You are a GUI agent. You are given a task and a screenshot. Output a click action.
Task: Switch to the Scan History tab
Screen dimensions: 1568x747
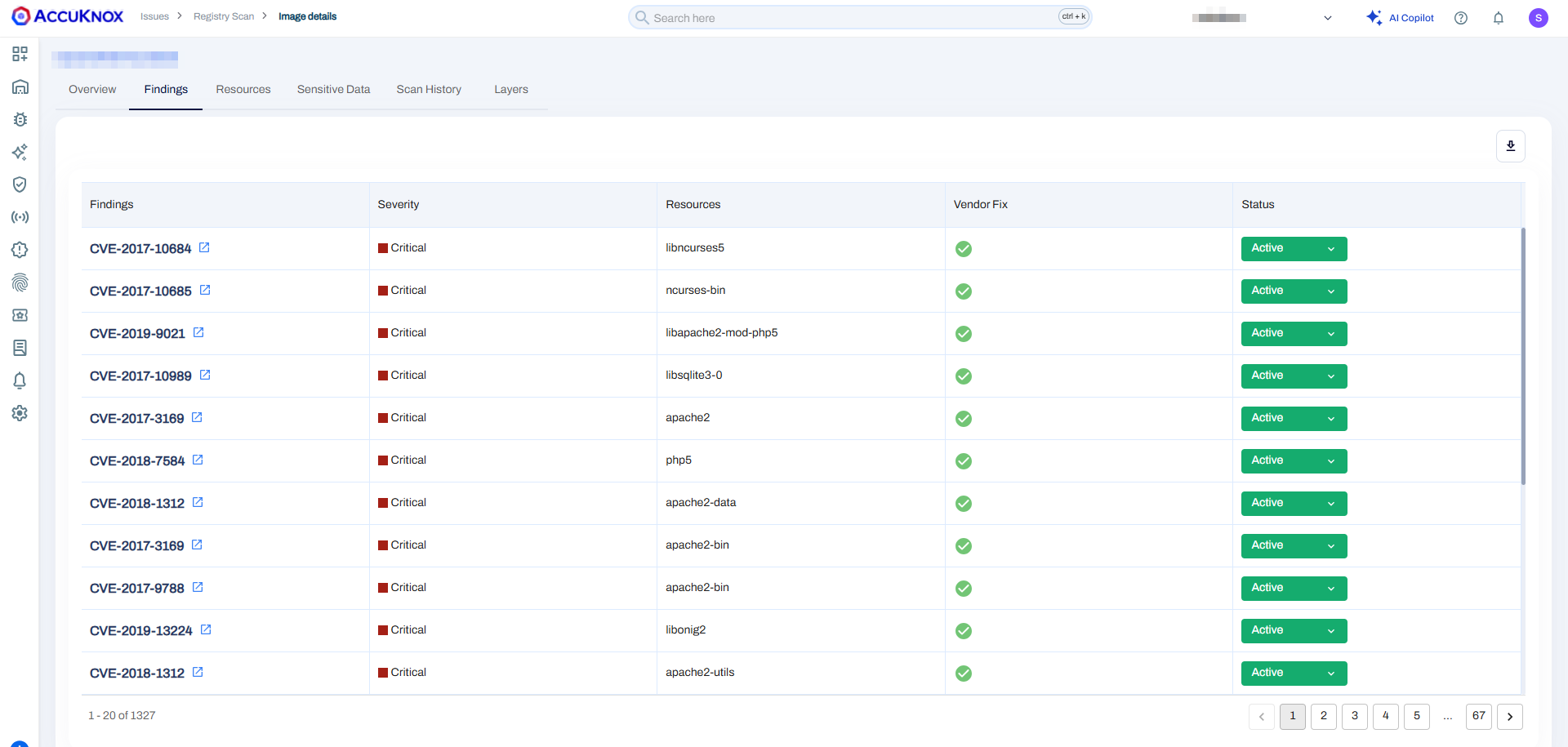tap(429, 89)
